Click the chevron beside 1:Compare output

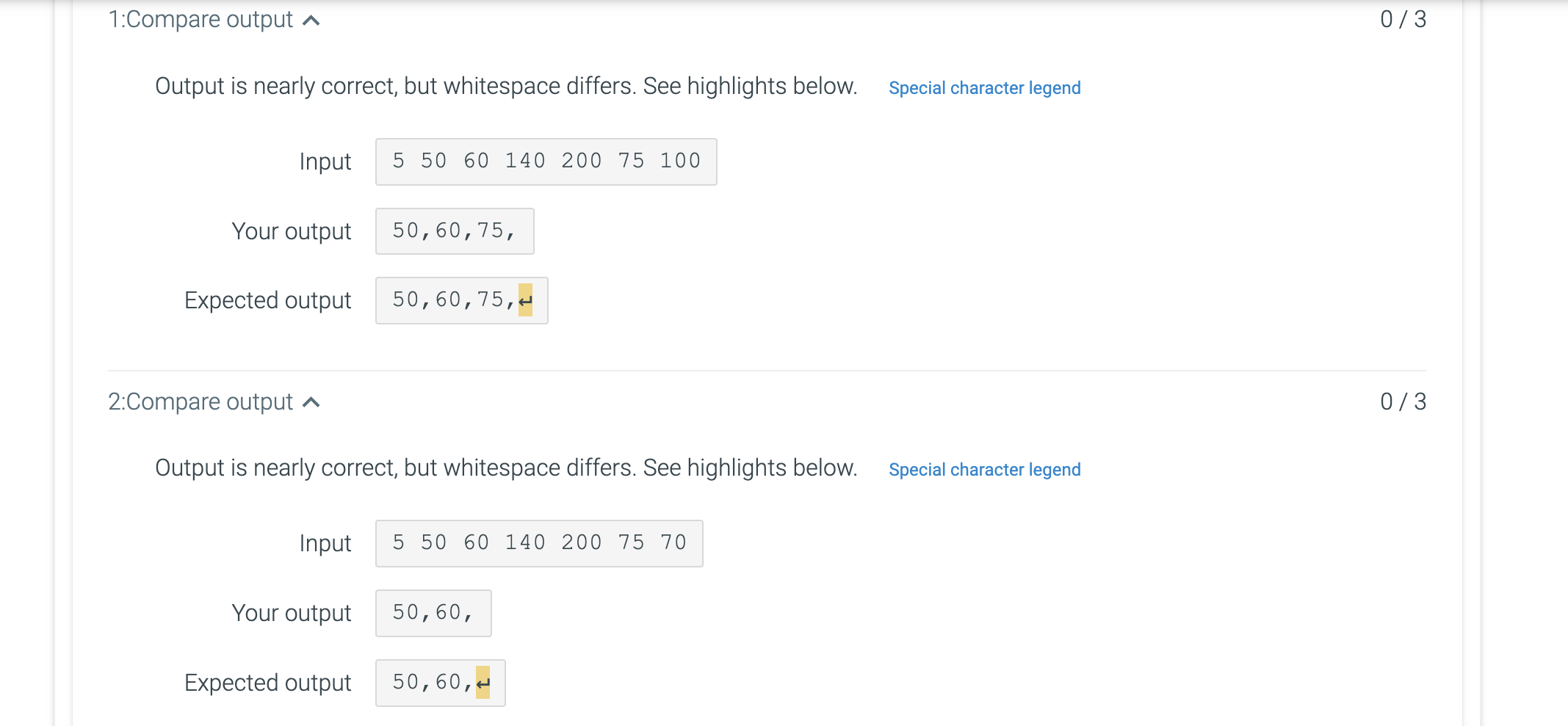(x=311, y=20)
